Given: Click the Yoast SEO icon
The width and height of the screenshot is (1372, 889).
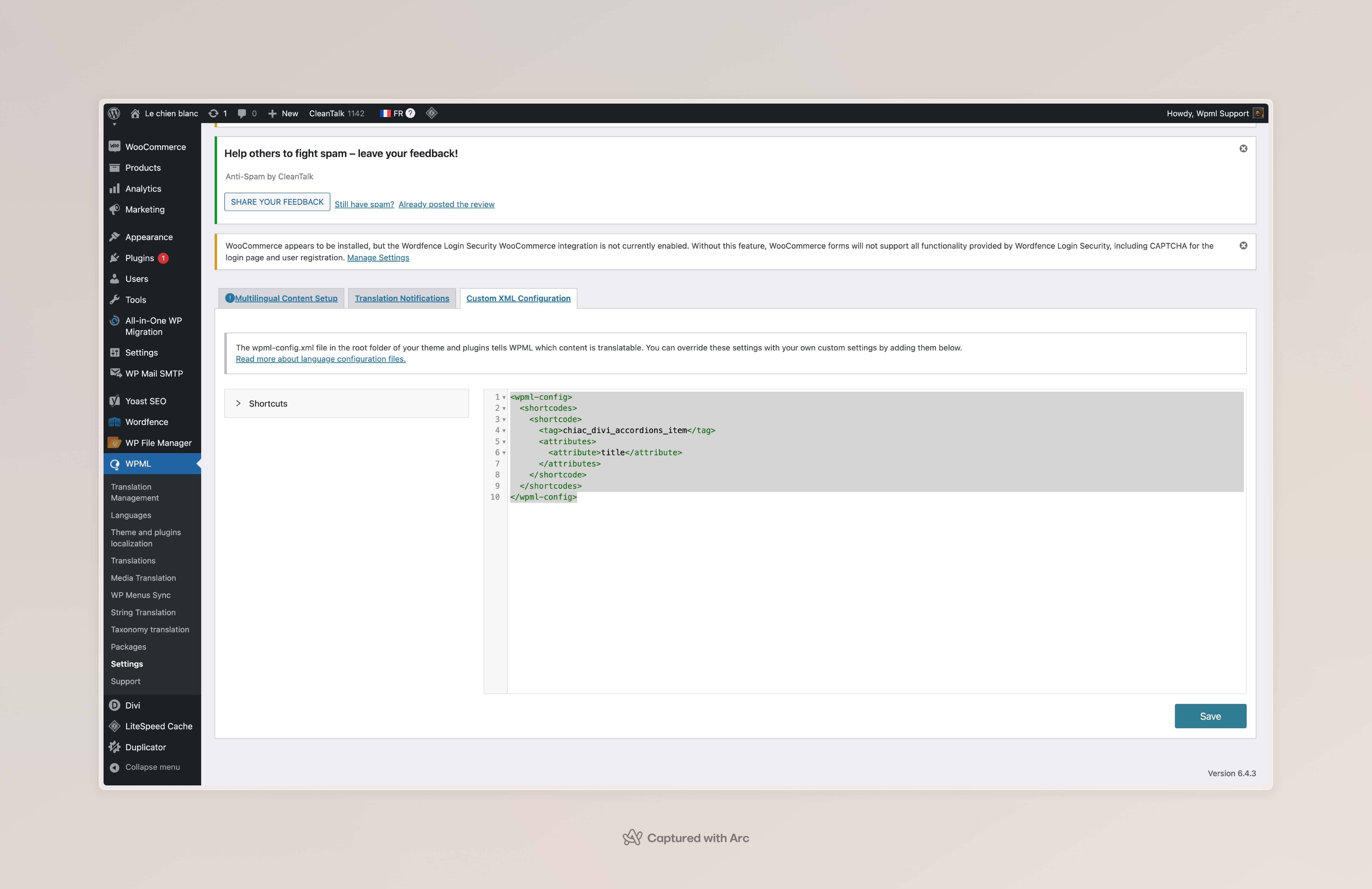Looking at the screenshot, I should tap(115, 401).
